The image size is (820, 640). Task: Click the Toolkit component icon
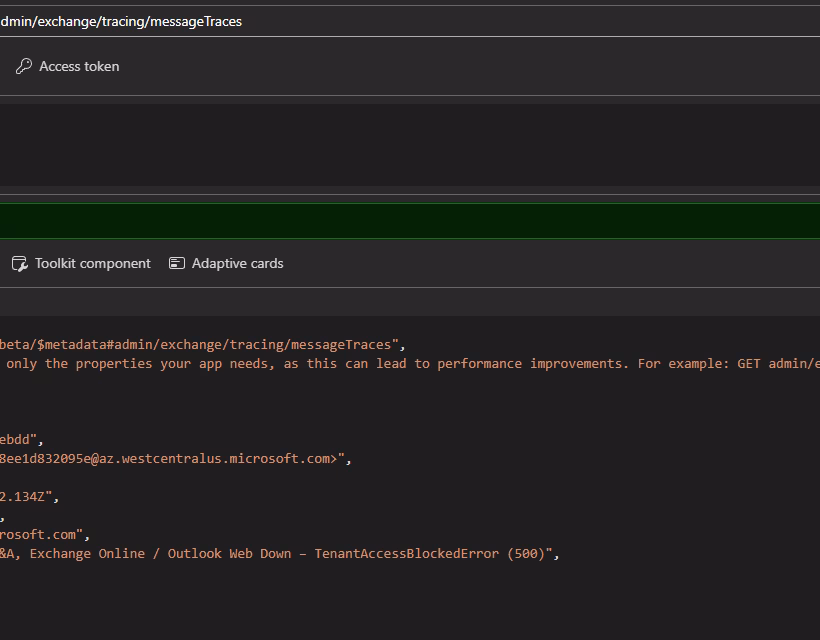tap(19, 263)
